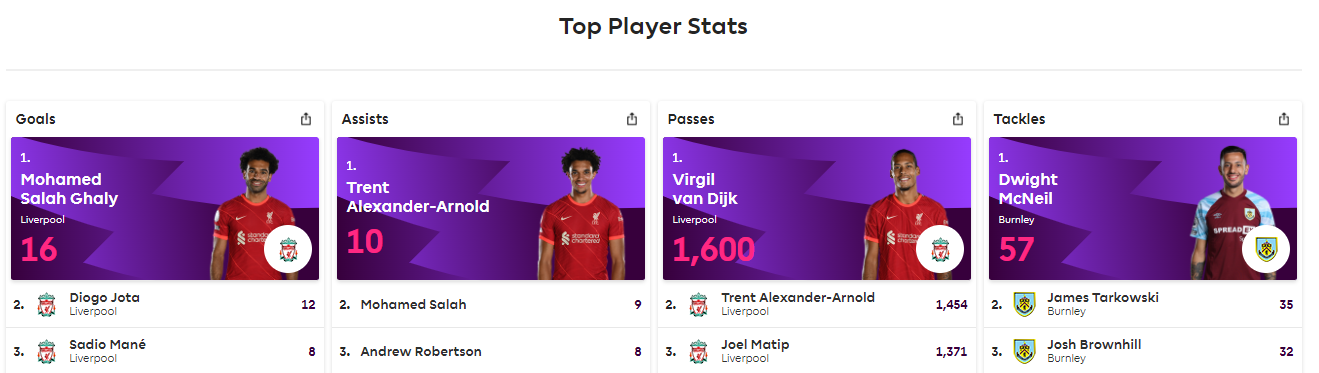Click the share icon on Assists card

tap(632, 119)
